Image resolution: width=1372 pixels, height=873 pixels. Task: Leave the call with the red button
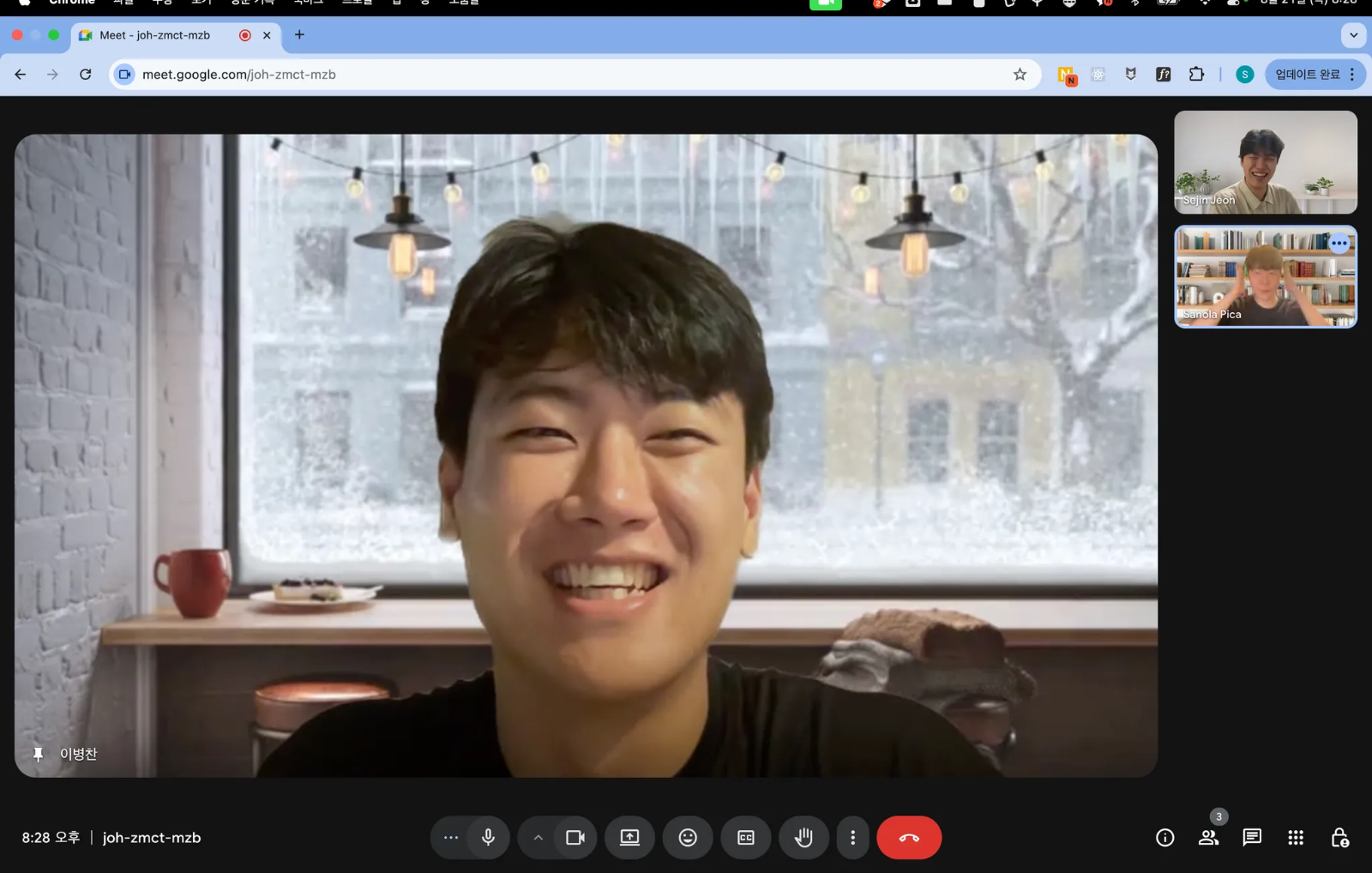coord(908,837)
